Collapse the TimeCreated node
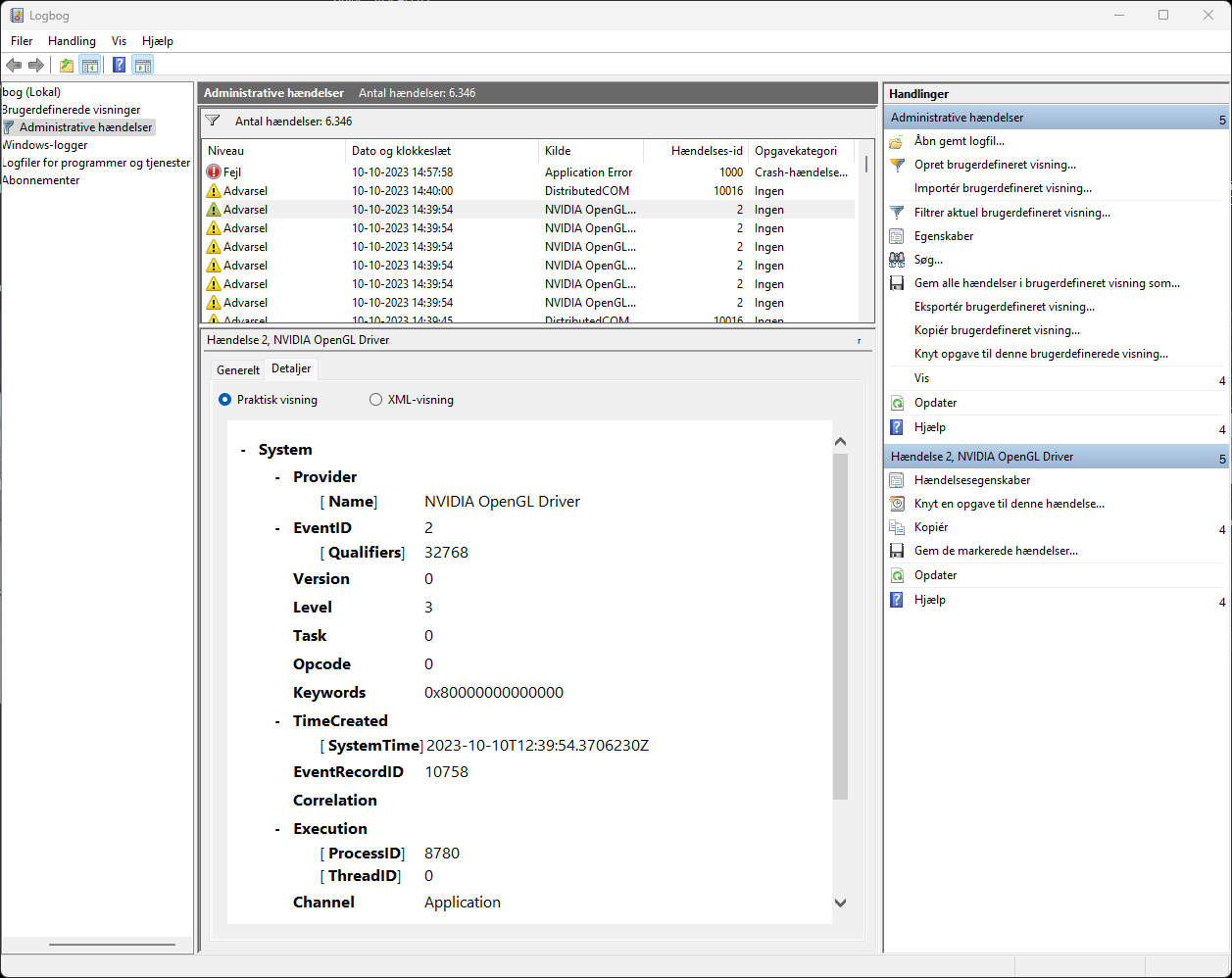 278,721
